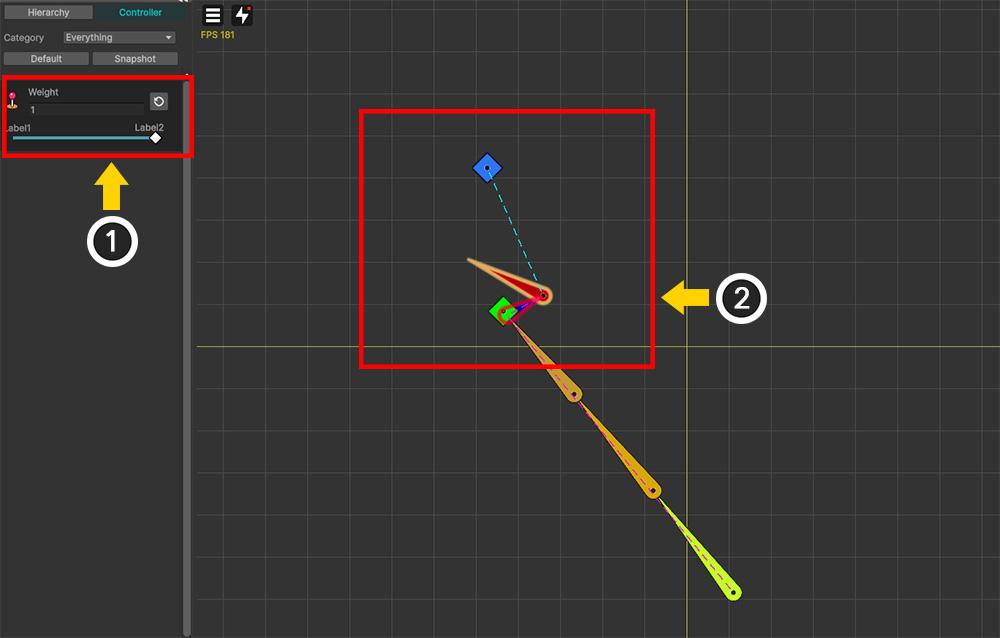
Task: Click the lightning bolt icon button
Action: 242,16
